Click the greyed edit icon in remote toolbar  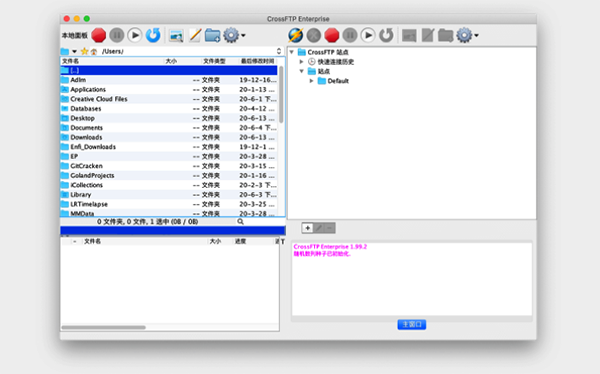(x=427, y=35)
